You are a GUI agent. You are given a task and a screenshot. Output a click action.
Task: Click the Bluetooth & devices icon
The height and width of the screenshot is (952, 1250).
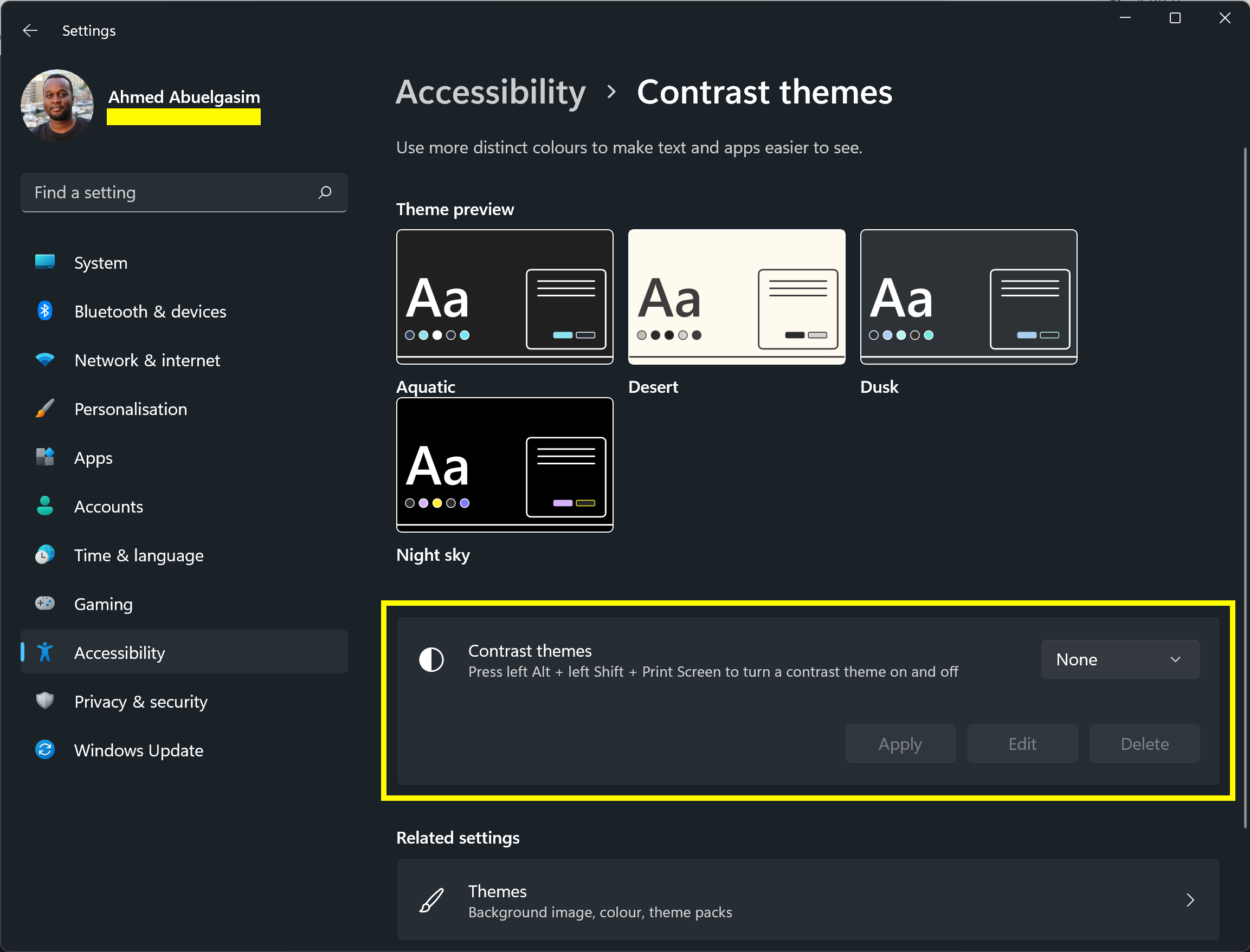(45, 310)
